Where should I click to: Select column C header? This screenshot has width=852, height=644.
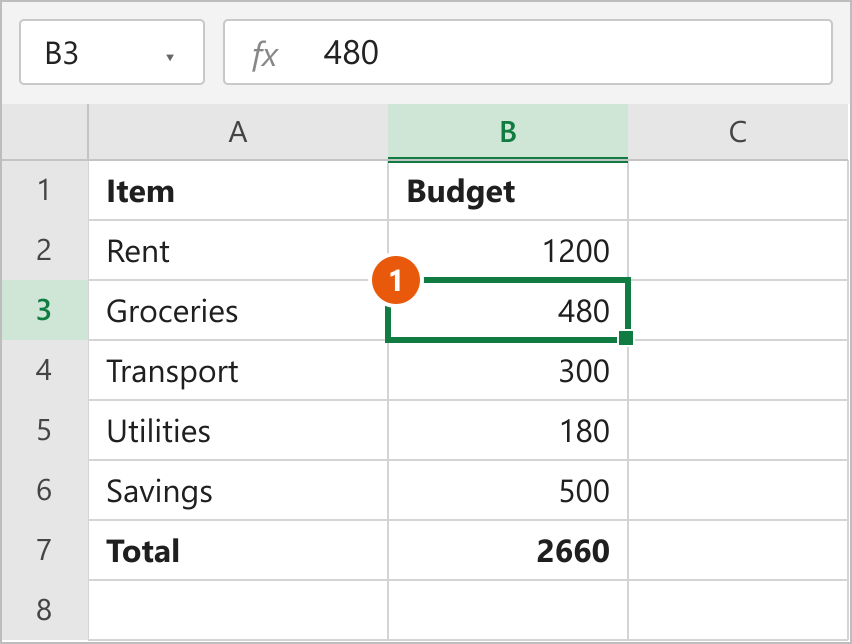point(738,132)
